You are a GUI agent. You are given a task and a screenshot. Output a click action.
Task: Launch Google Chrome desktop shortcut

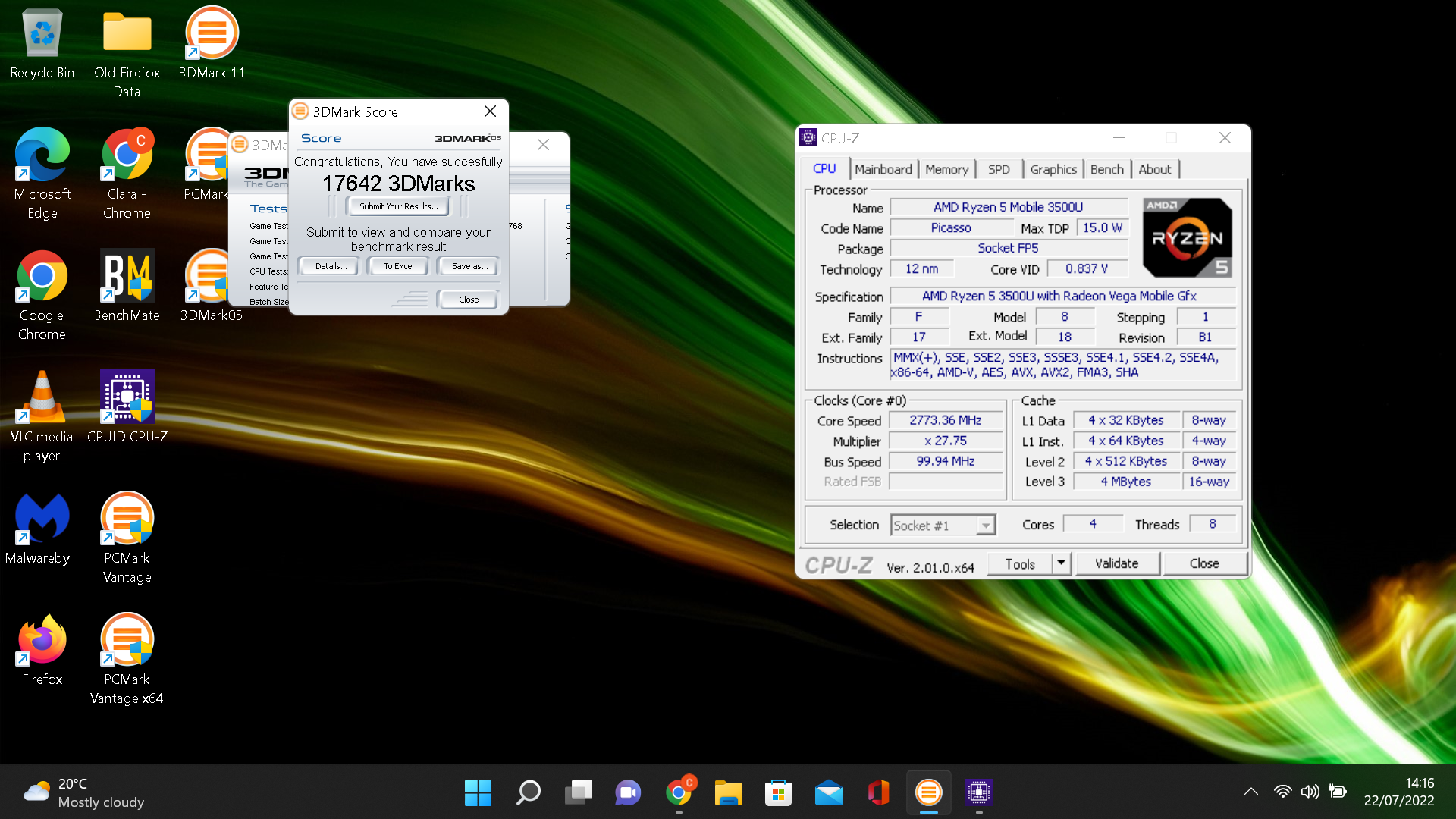click(x=42, y=295)
